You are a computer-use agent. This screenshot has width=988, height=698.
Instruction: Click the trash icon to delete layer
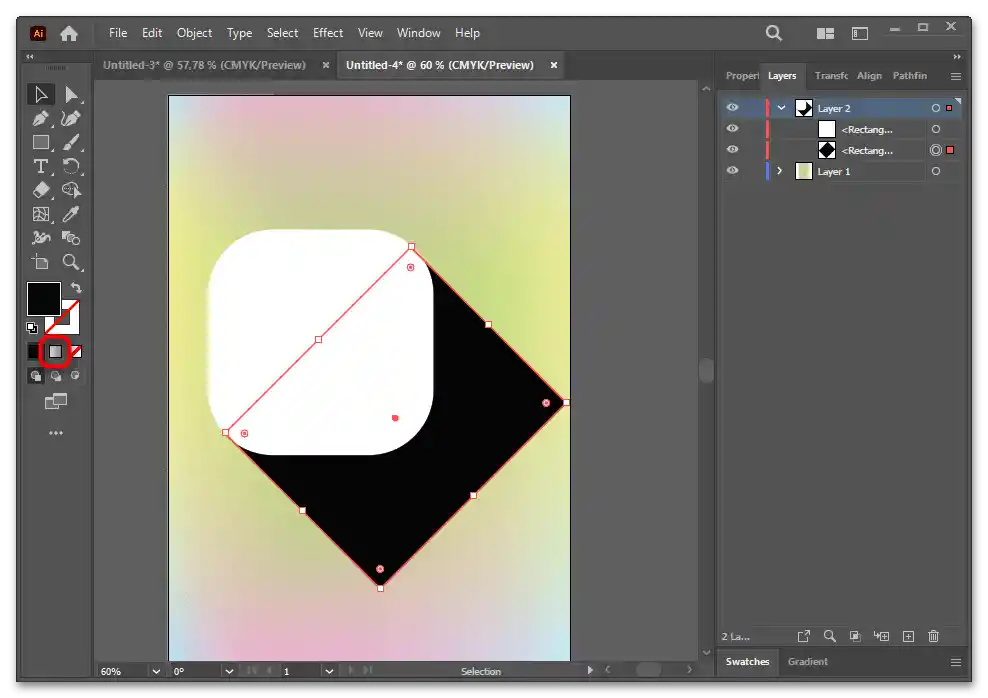[x=933, y=636]
